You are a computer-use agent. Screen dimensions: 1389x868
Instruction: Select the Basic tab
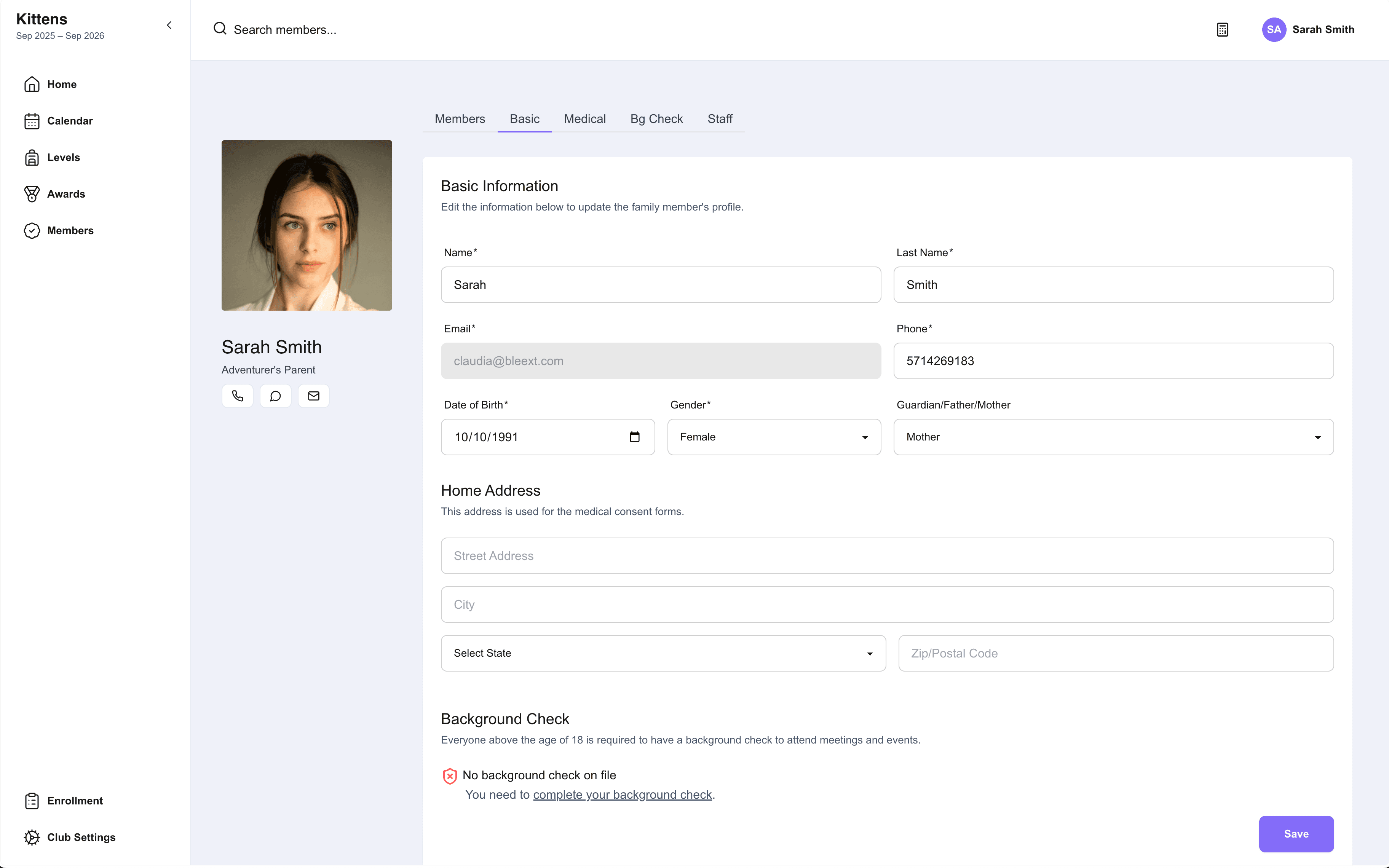(525, 119)
